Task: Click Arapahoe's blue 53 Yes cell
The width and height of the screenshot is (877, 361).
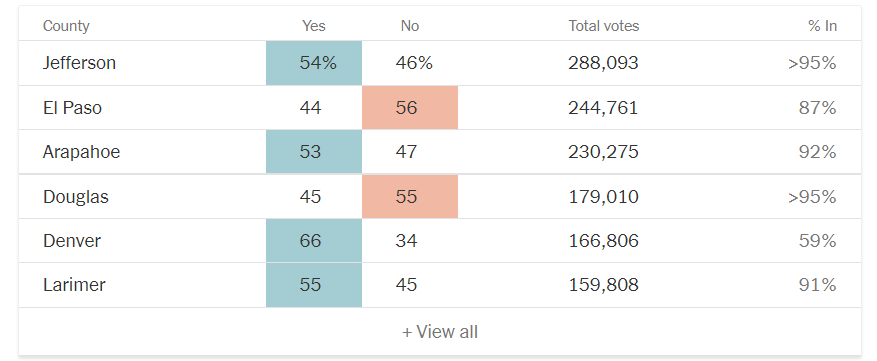Action: click(x=314, y=152)
